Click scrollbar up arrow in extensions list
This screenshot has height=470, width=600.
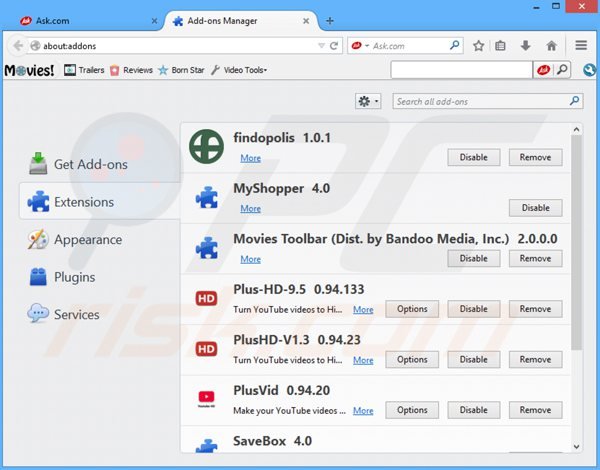click(x=576, y=130)
